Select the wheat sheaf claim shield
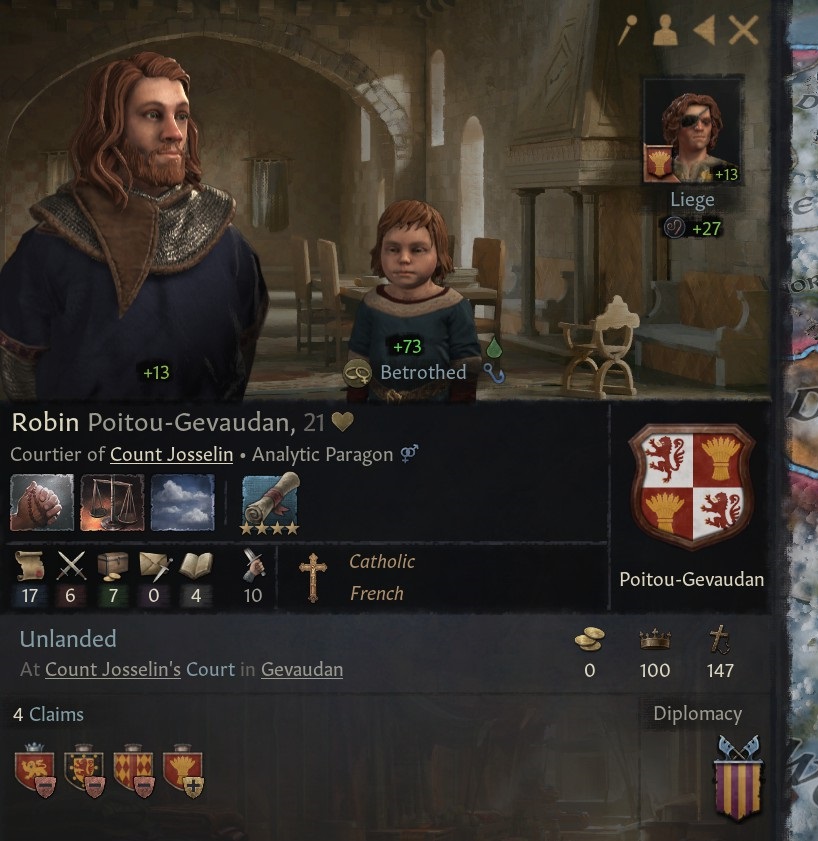 click(183, 770)
